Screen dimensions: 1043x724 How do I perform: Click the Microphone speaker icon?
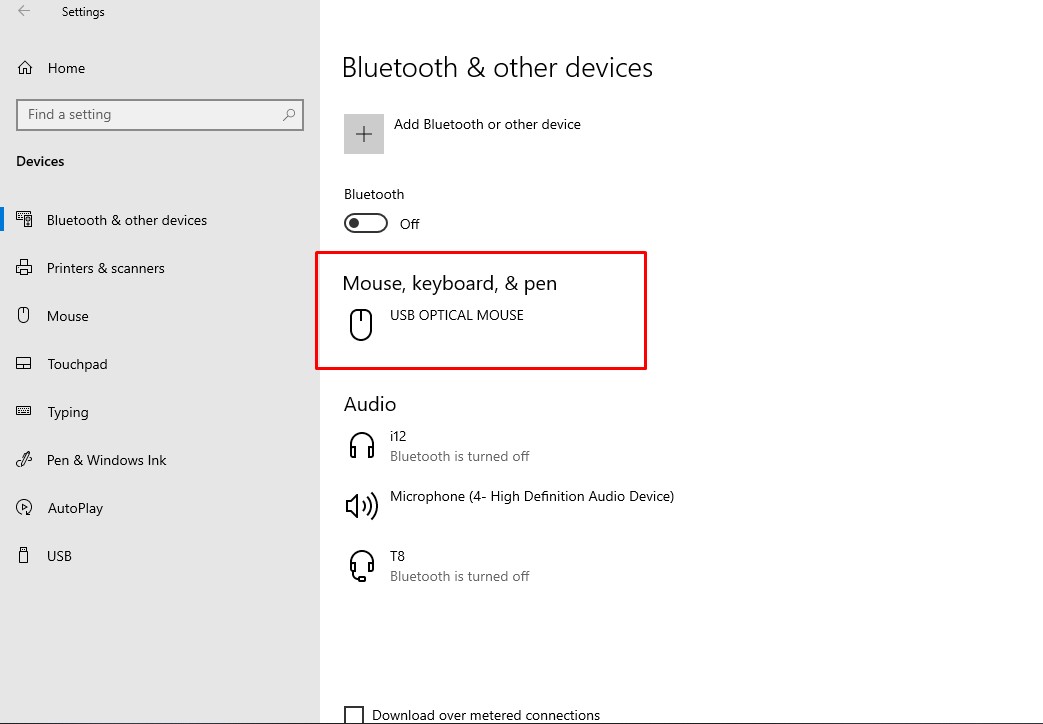[x=362, y=506]
